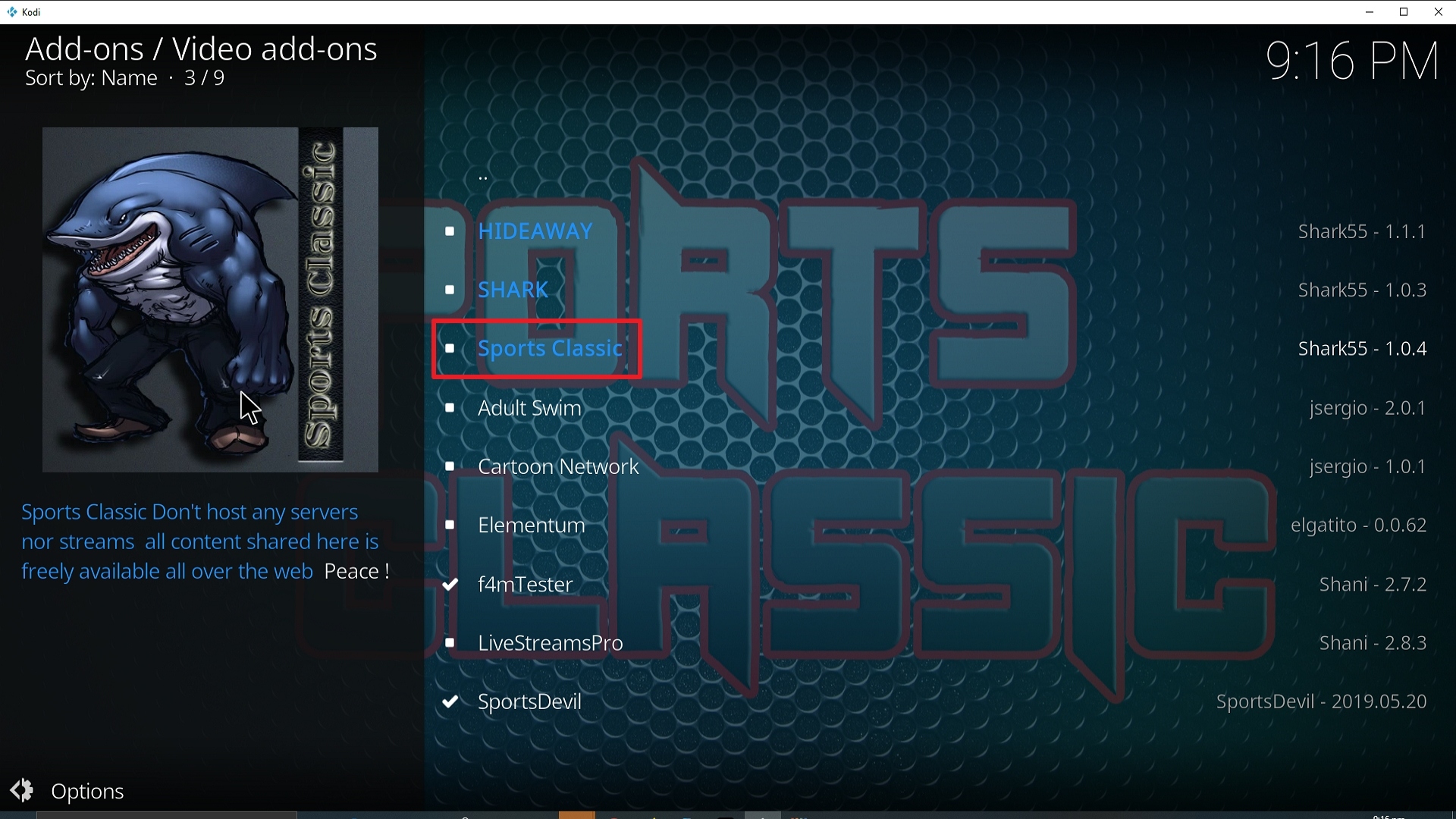Image resolution: width=1456 pixels, height=819 pixels.
Task: Click the square bullet beside LiveStreamsPro
Action: (x=450, y=643)
